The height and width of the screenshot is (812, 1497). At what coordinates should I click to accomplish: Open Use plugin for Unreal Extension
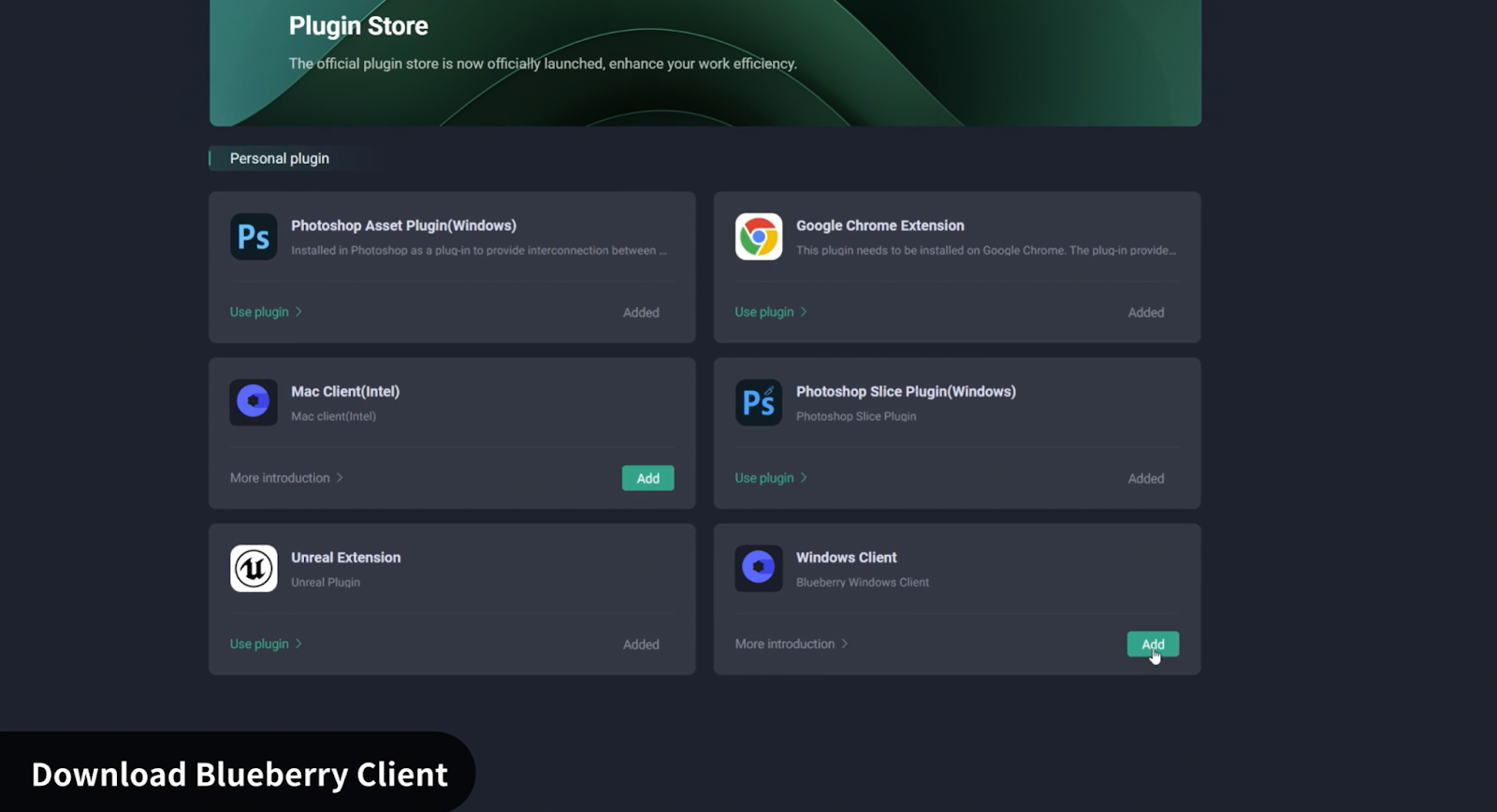click(266, 644)
